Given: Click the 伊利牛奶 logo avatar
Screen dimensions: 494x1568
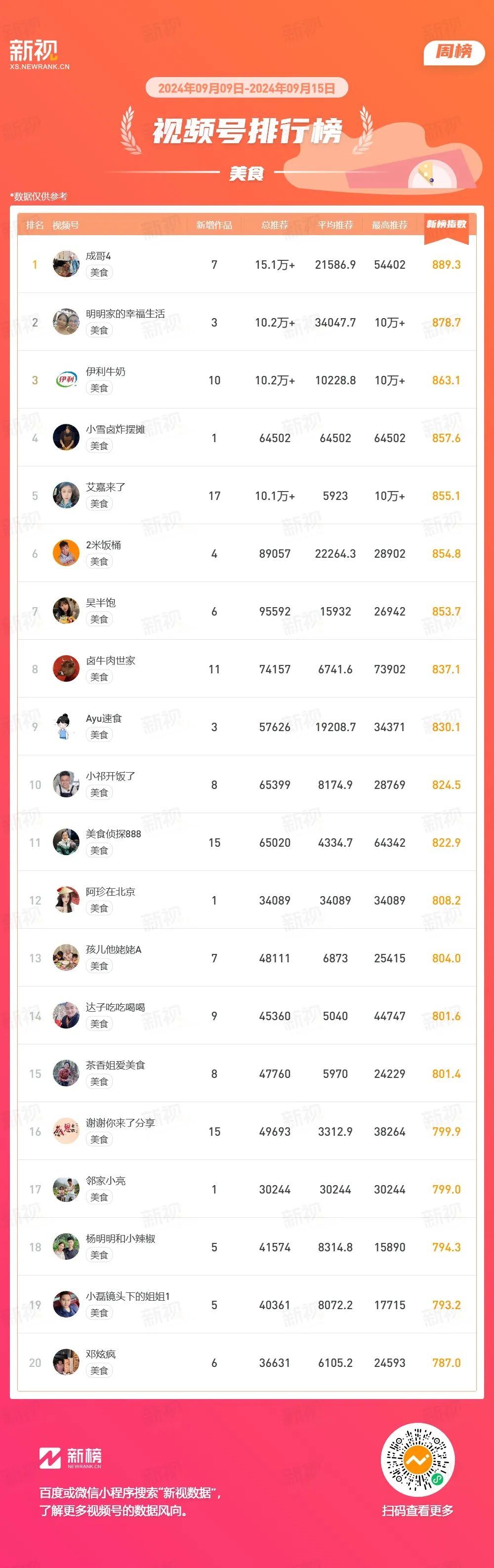Looking at the screenshot, I should [x=66, y=379].
